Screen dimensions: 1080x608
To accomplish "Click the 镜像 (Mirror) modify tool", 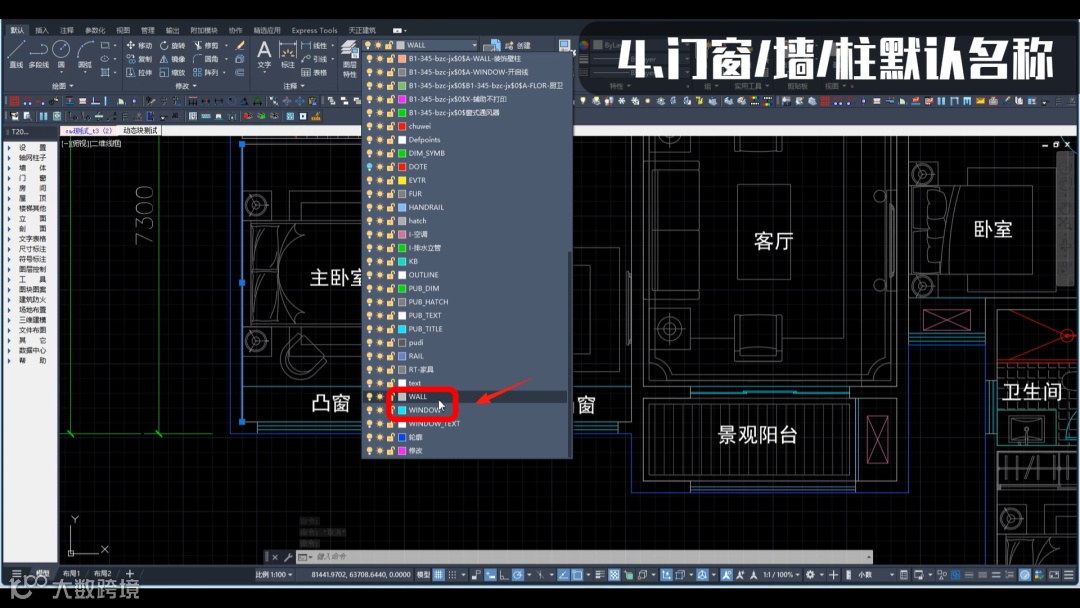I will coord(172,59).
